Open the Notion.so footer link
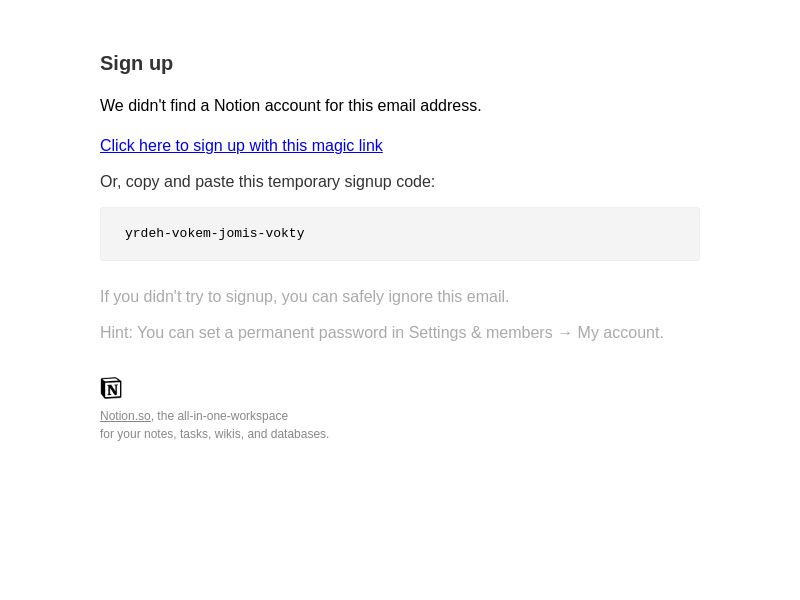Image resolution: width=800 pixels, height=600 pixels. pyautogui.click(x=125, y=416)
